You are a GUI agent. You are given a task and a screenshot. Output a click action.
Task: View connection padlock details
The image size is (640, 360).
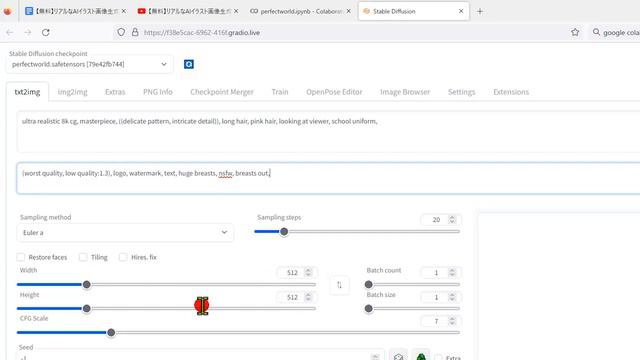pos(135,32)
